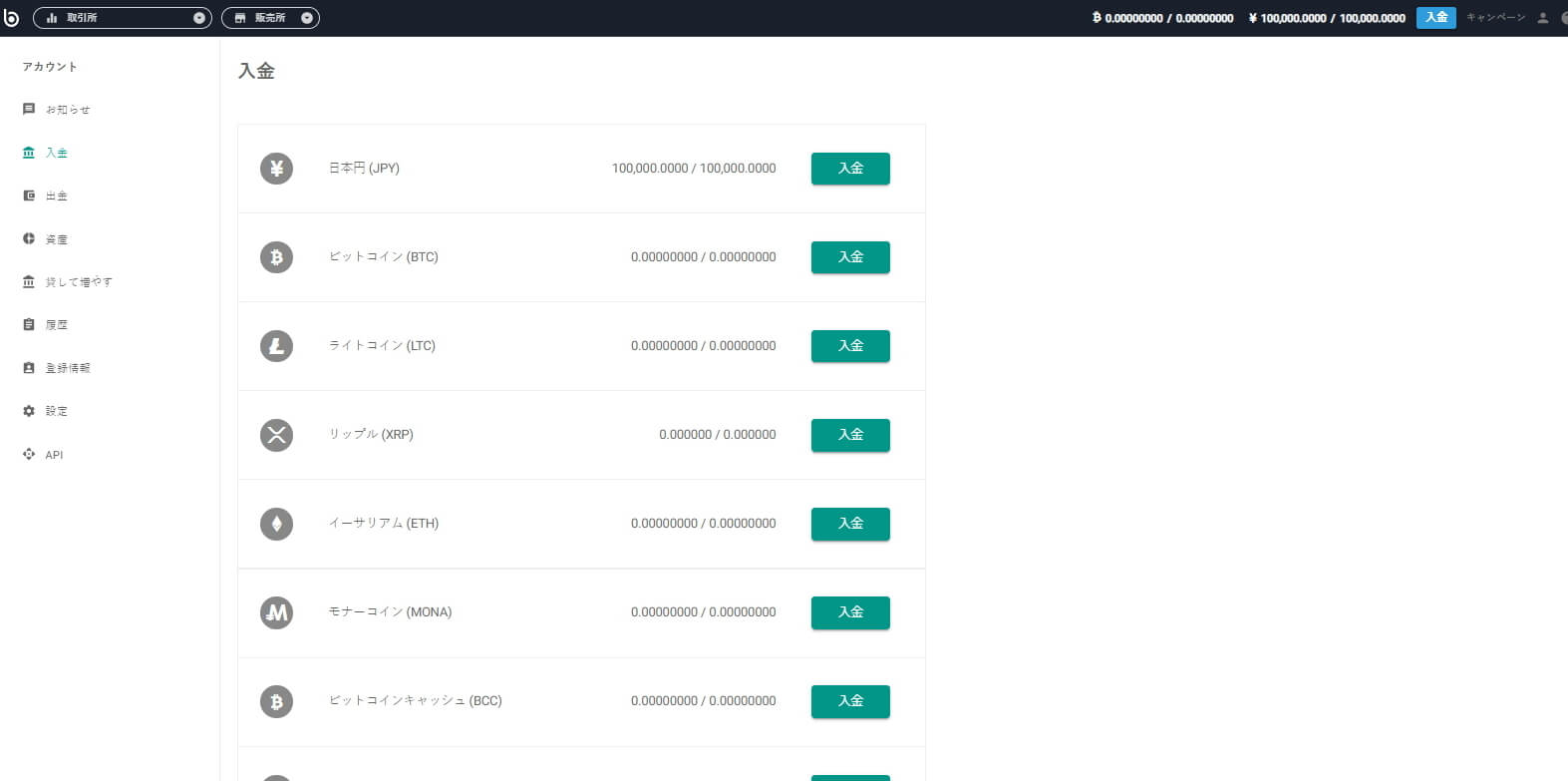Screen dimensions: 1568x781
Task: Click the アカウント sidebar heading
Action: tap(50, 67)
